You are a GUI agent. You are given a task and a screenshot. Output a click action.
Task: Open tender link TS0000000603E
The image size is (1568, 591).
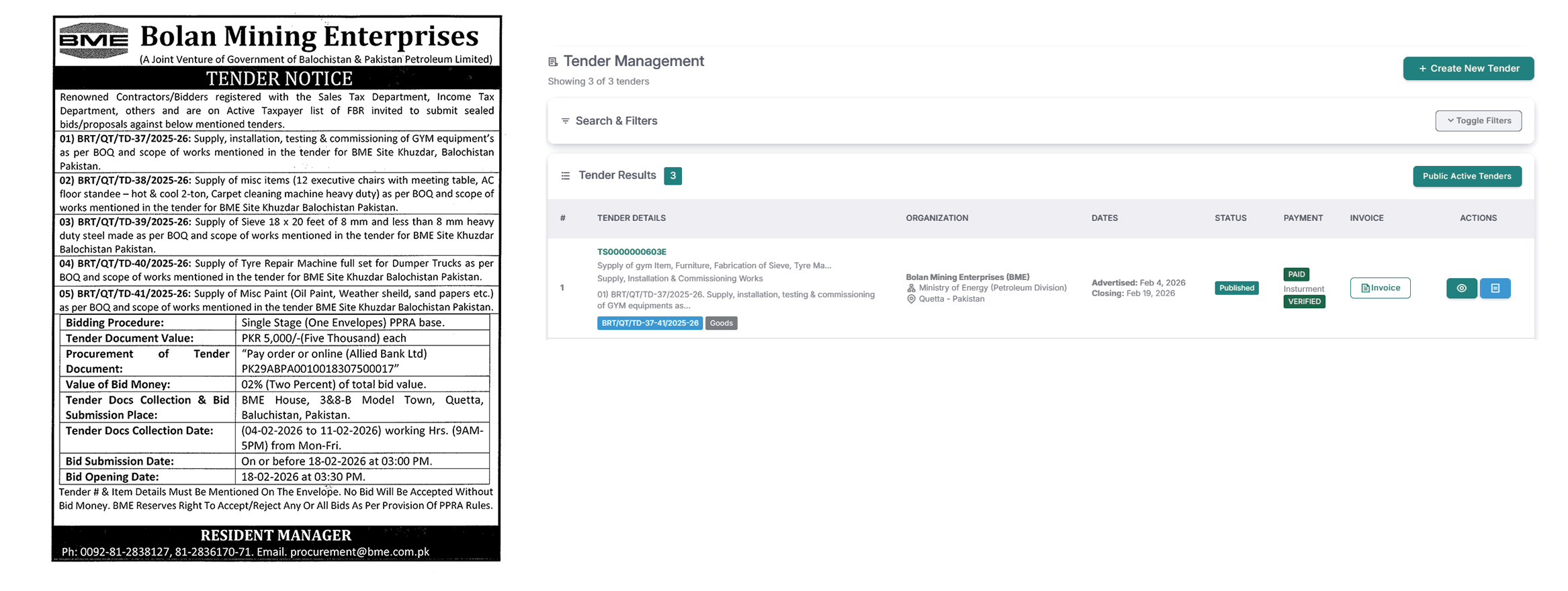[x=631, y=252]
